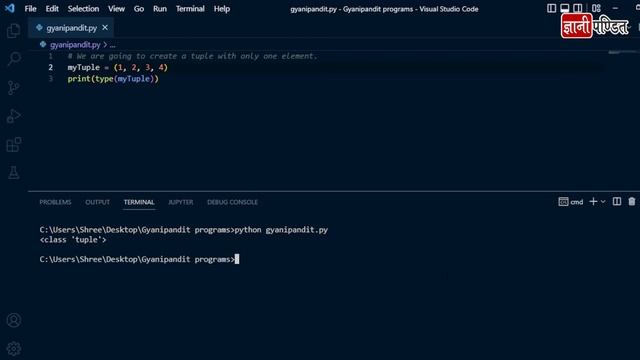Close the gyanipandit.py editor tab
The width and height of the screenshot is (640, 360).
tap(105, 28)
